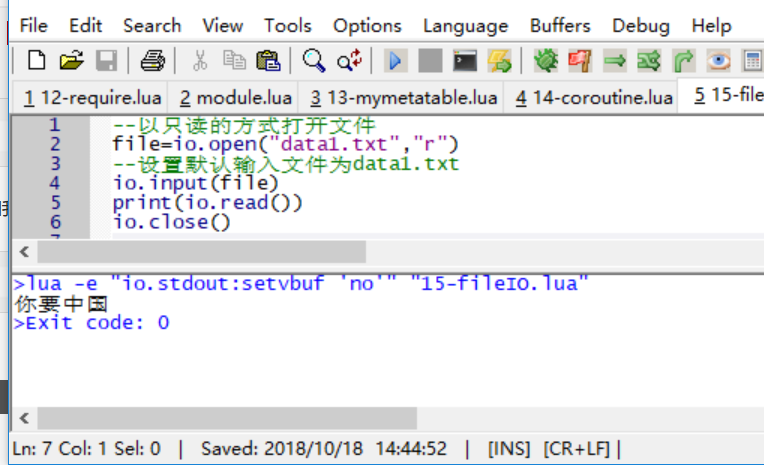Open the Debug menu

pyautogui.click(x=641, y=25)
